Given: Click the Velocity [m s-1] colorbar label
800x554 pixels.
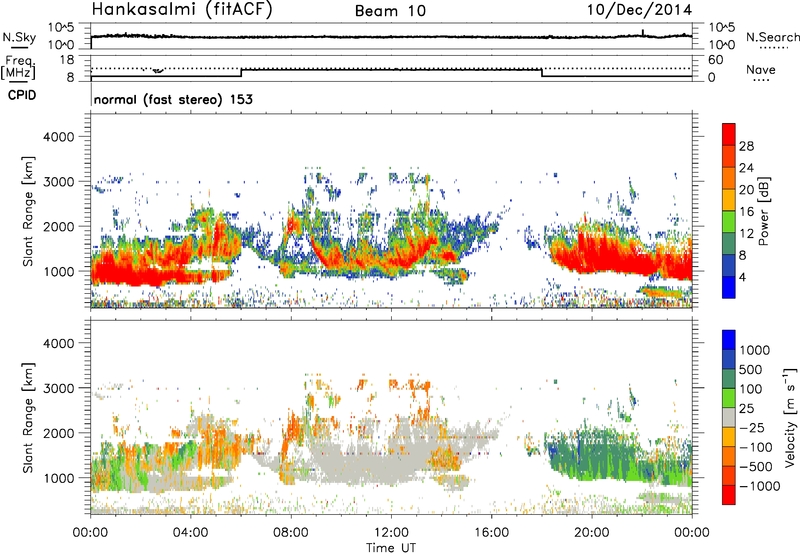Looking at the screenshot, I should (790, 417).
